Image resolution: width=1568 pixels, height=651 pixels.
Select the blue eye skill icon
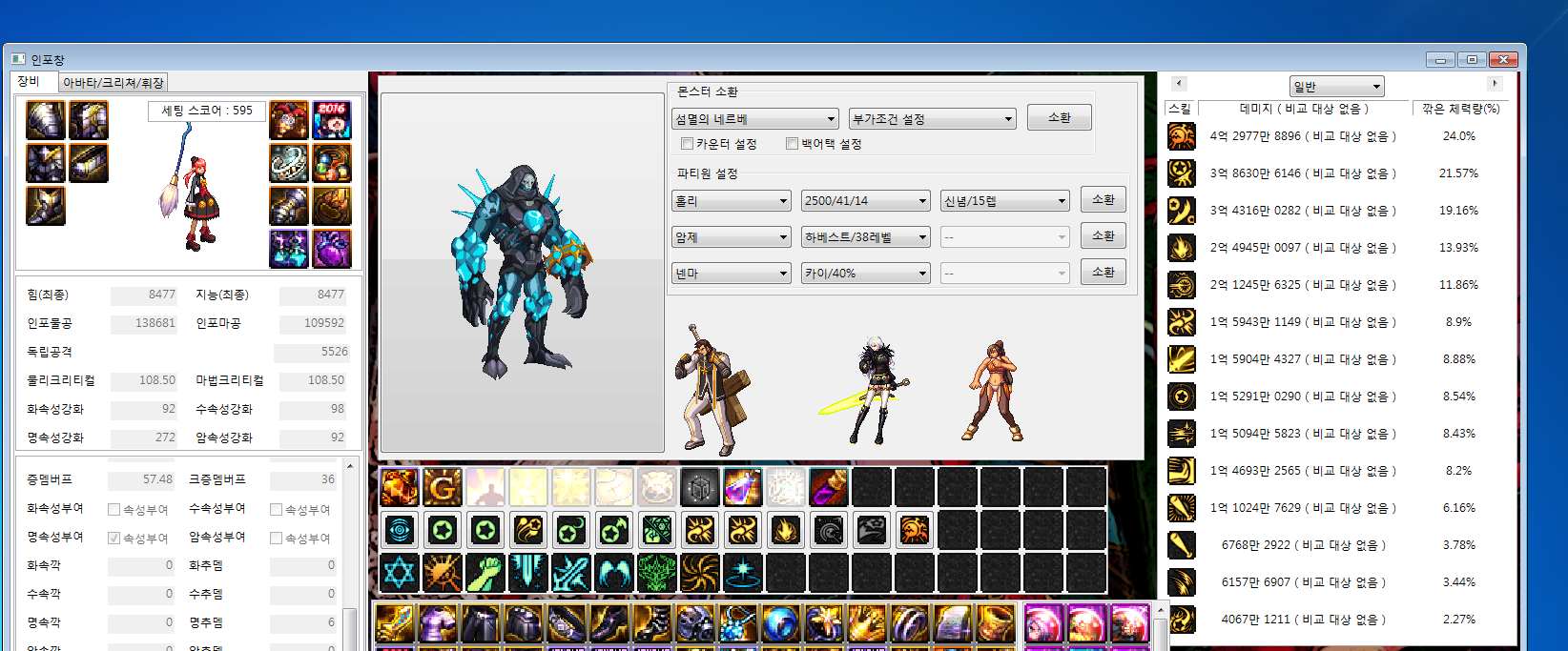[400, 530]
